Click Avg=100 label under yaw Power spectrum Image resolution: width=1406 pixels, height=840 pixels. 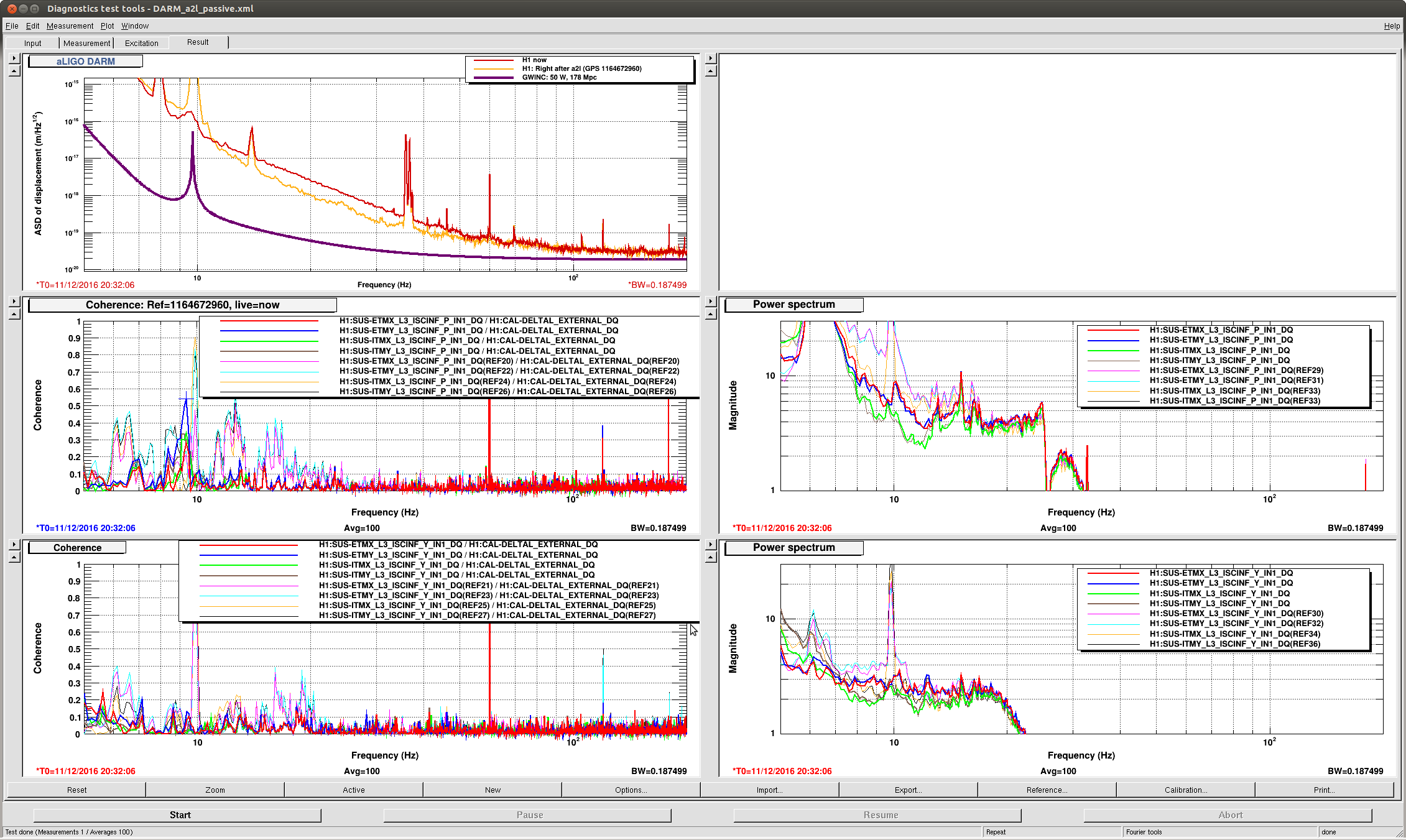(x=1058, y=771)
